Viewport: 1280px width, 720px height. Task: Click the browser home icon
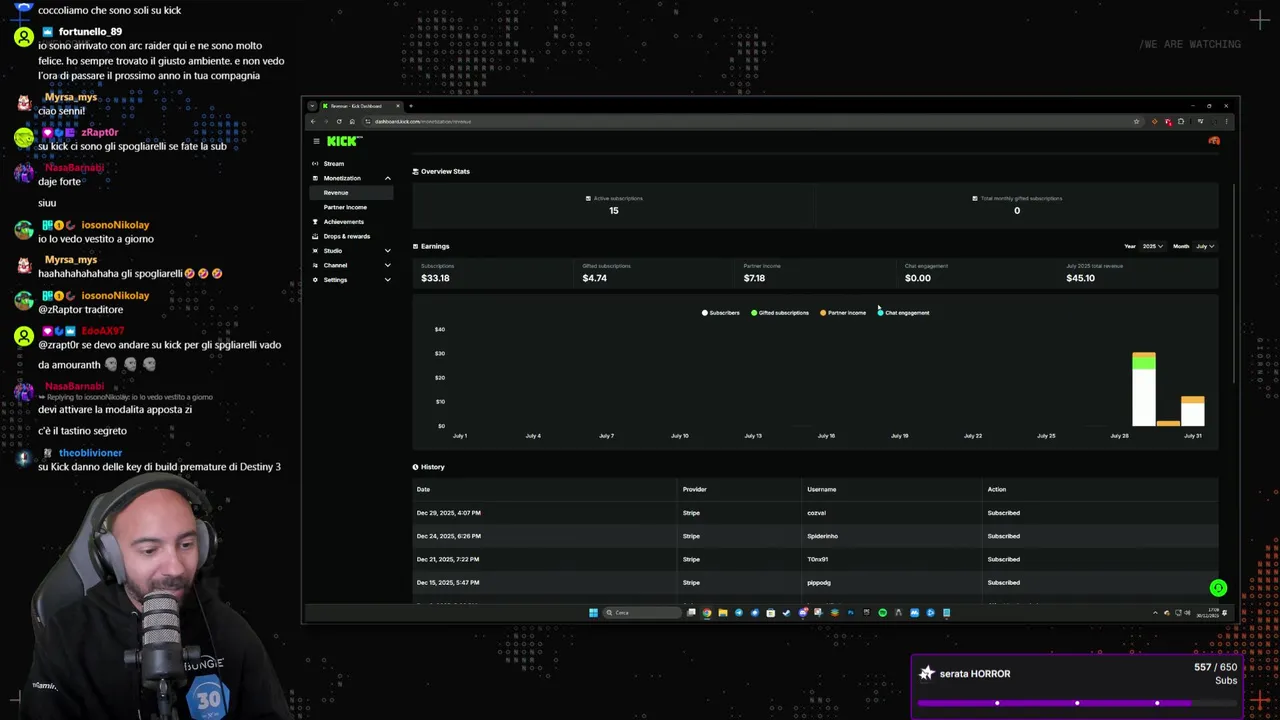click(352, 121)
